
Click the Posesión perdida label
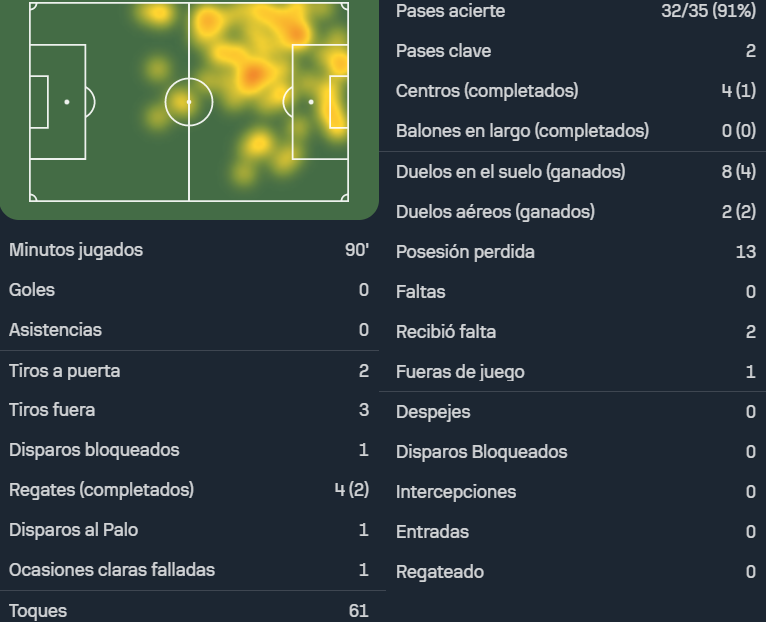(465, 252)
